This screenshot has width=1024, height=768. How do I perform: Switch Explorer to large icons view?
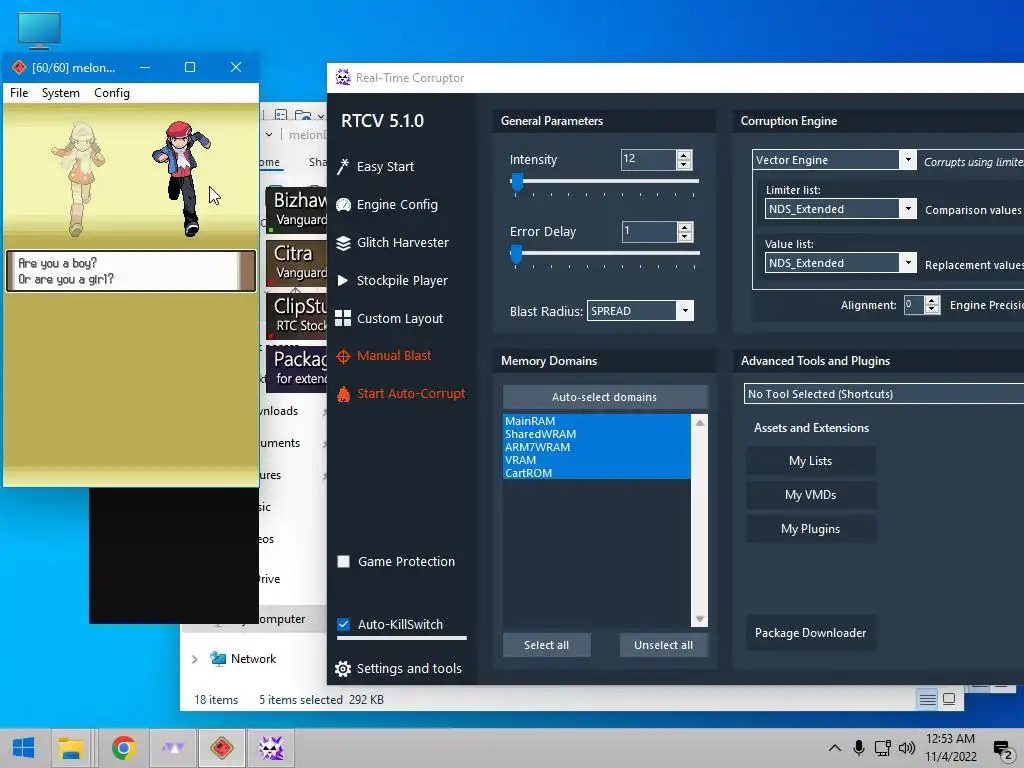[949, 699]
